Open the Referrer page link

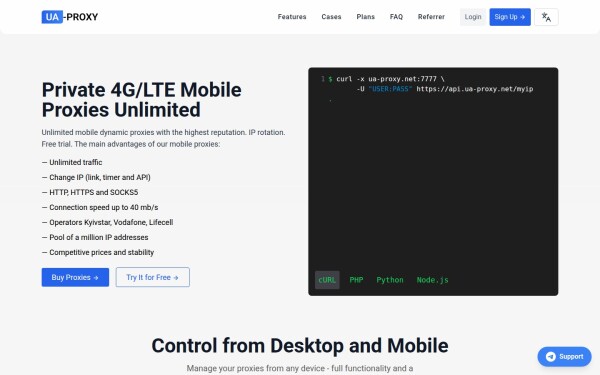coord(431,17)
